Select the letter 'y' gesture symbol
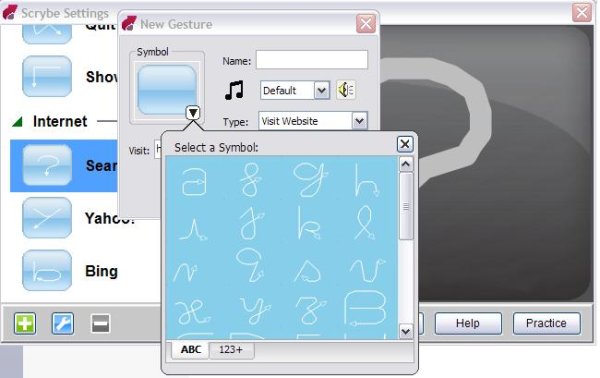The width and height of the screenshot is (600, 378). point(255,310)
